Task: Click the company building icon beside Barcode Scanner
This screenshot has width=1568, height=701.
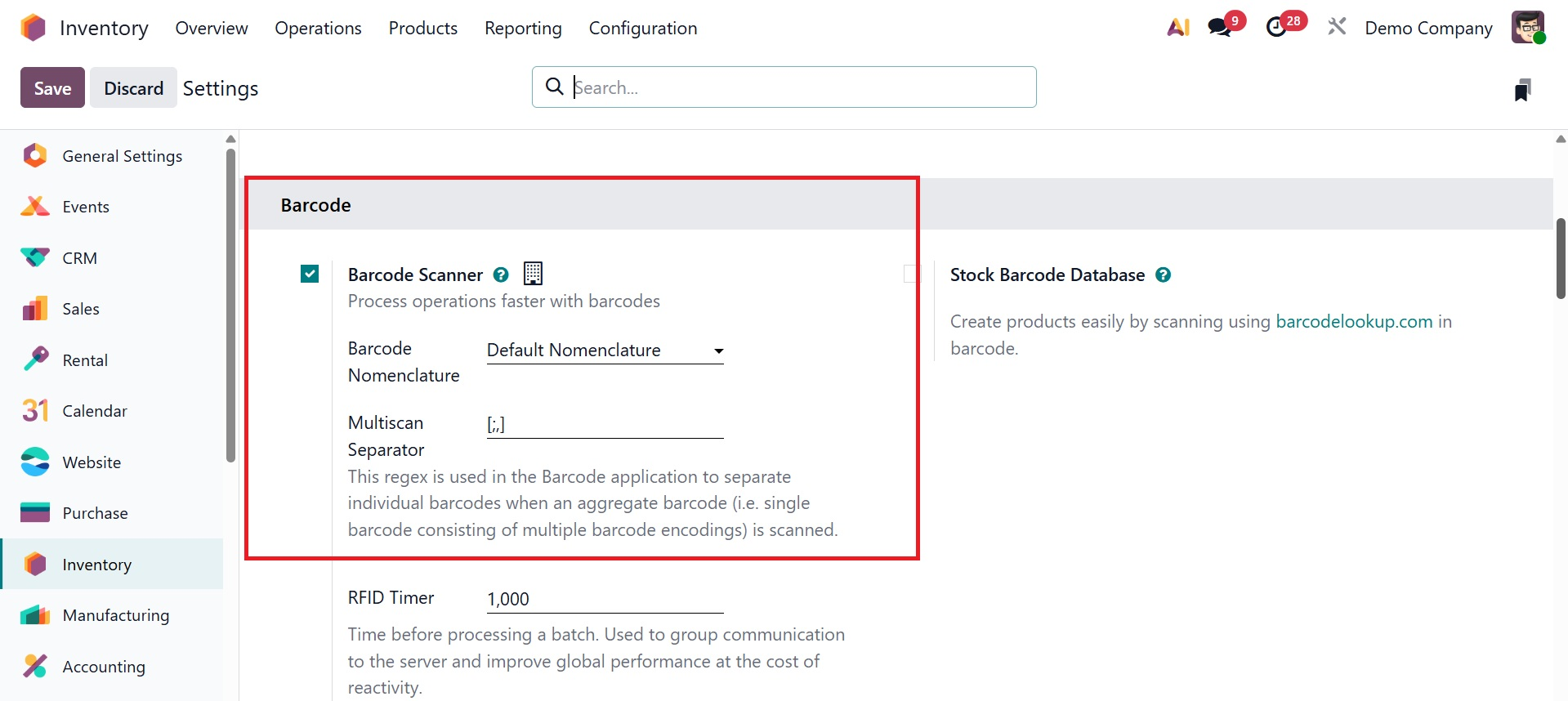Action: (533, 274)
